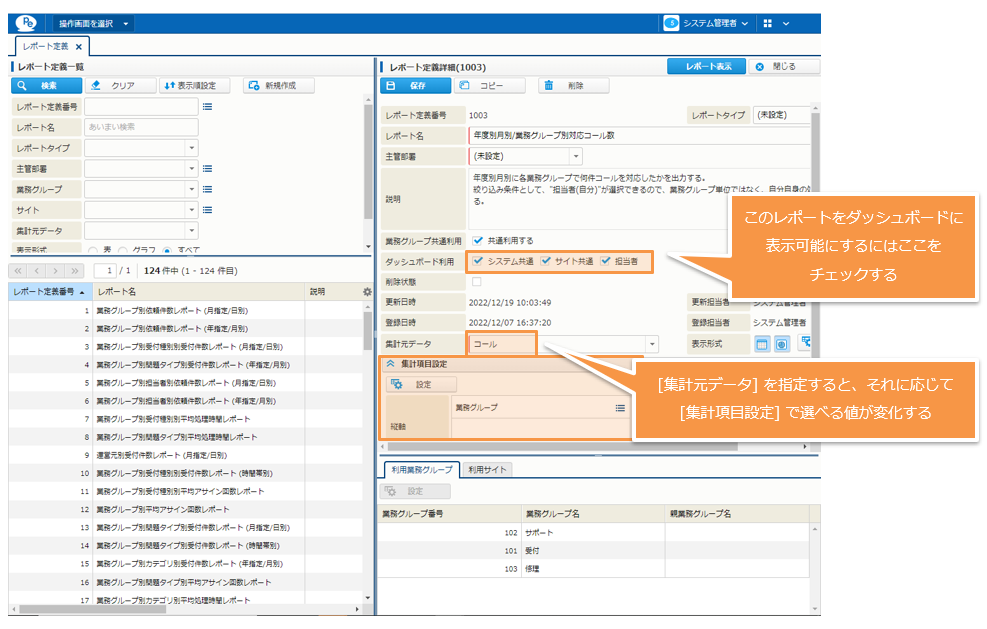Click list icon in 業務グループ axis field

[620, 408]
